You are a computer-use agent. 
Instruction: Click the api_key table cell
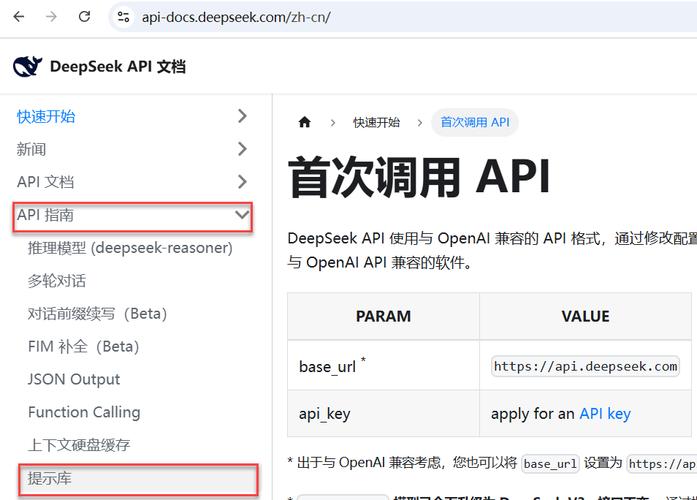[x=383, y=414]
